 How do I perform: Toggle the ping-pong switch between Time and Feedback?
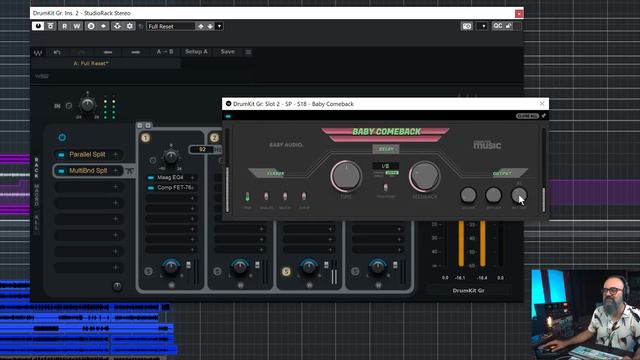click(386, 187)
